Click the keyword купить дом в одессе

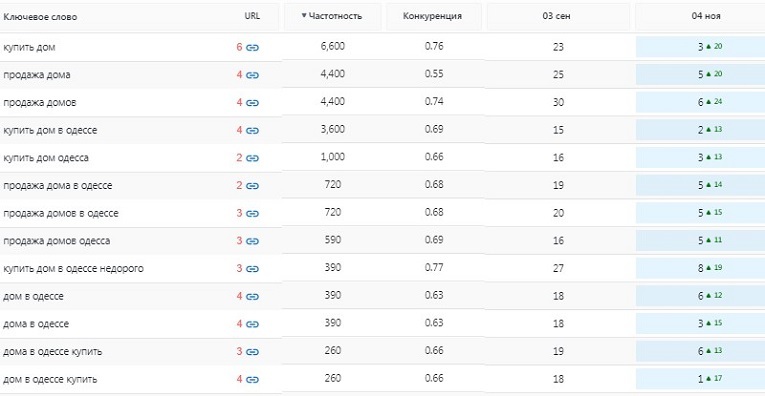point(50,130)
